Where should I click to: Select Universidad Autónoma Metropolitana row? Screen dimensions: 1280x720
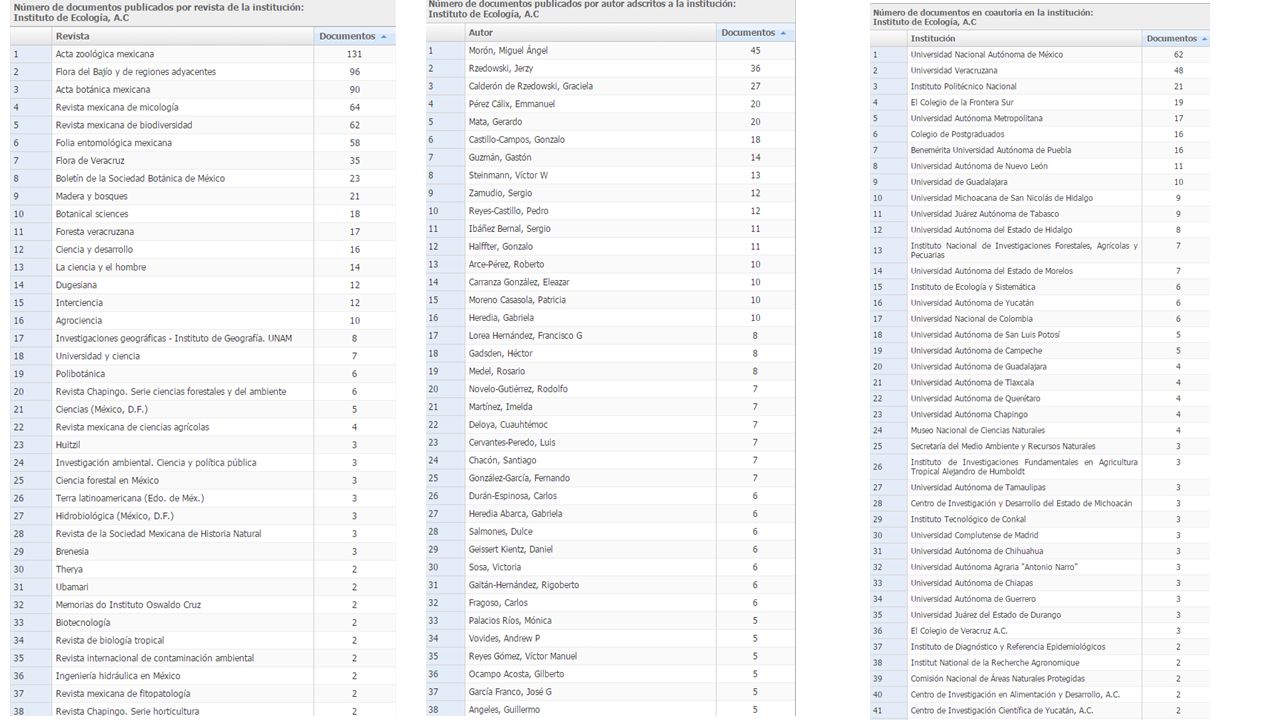[x=1040, y=119]
